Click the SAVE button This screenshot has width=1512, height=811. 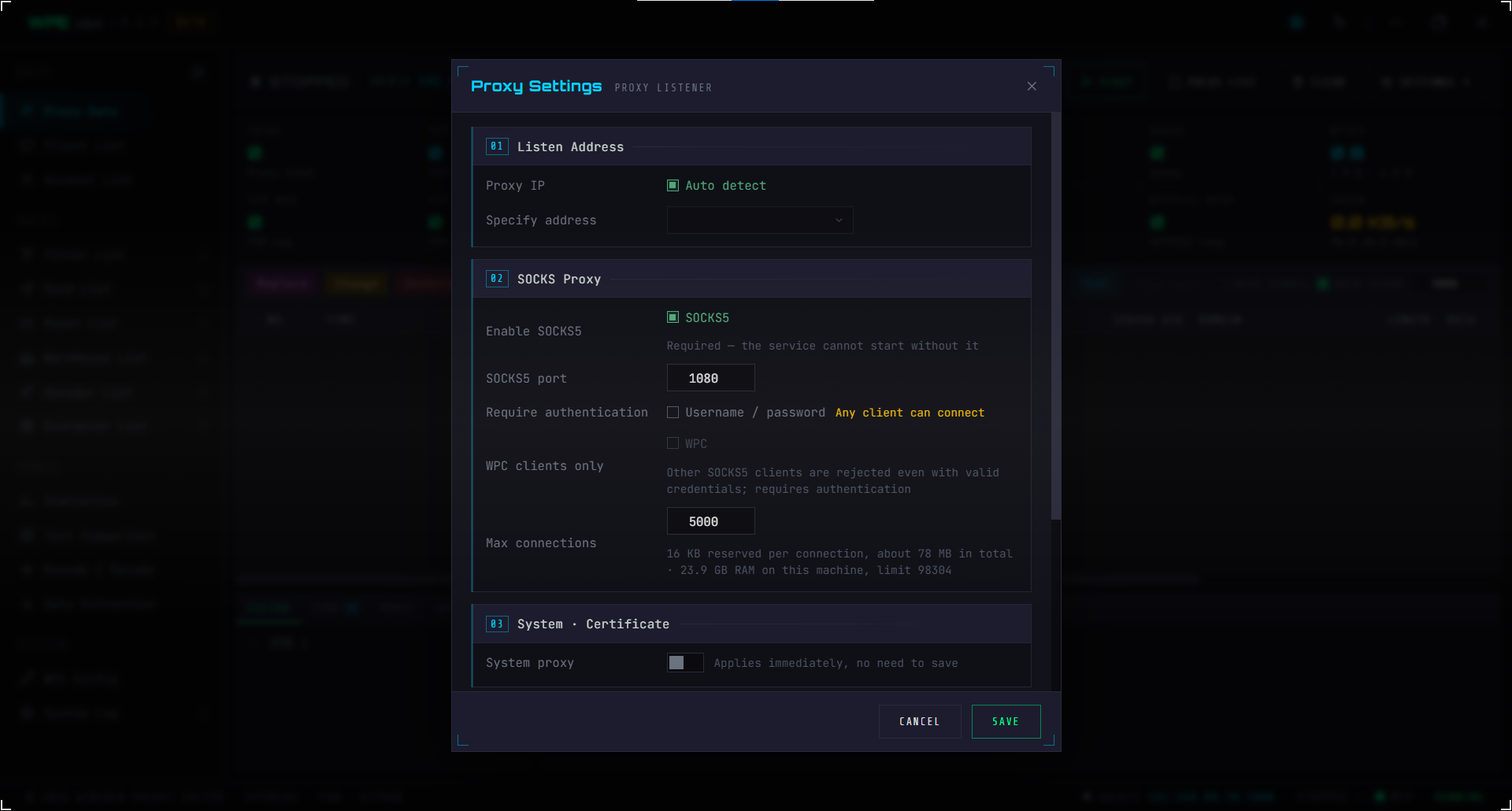(1006, 721)
